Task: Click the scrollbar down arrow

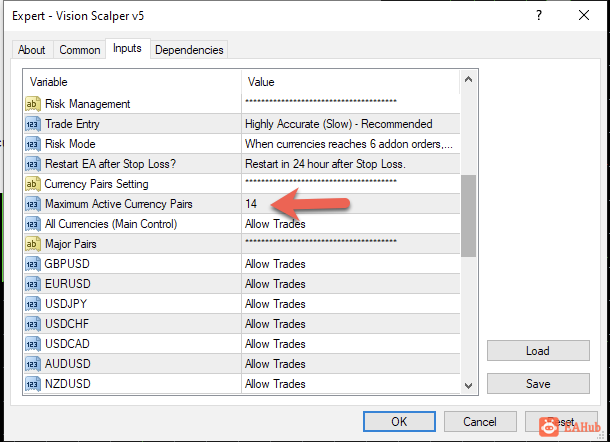Action: 469,386
